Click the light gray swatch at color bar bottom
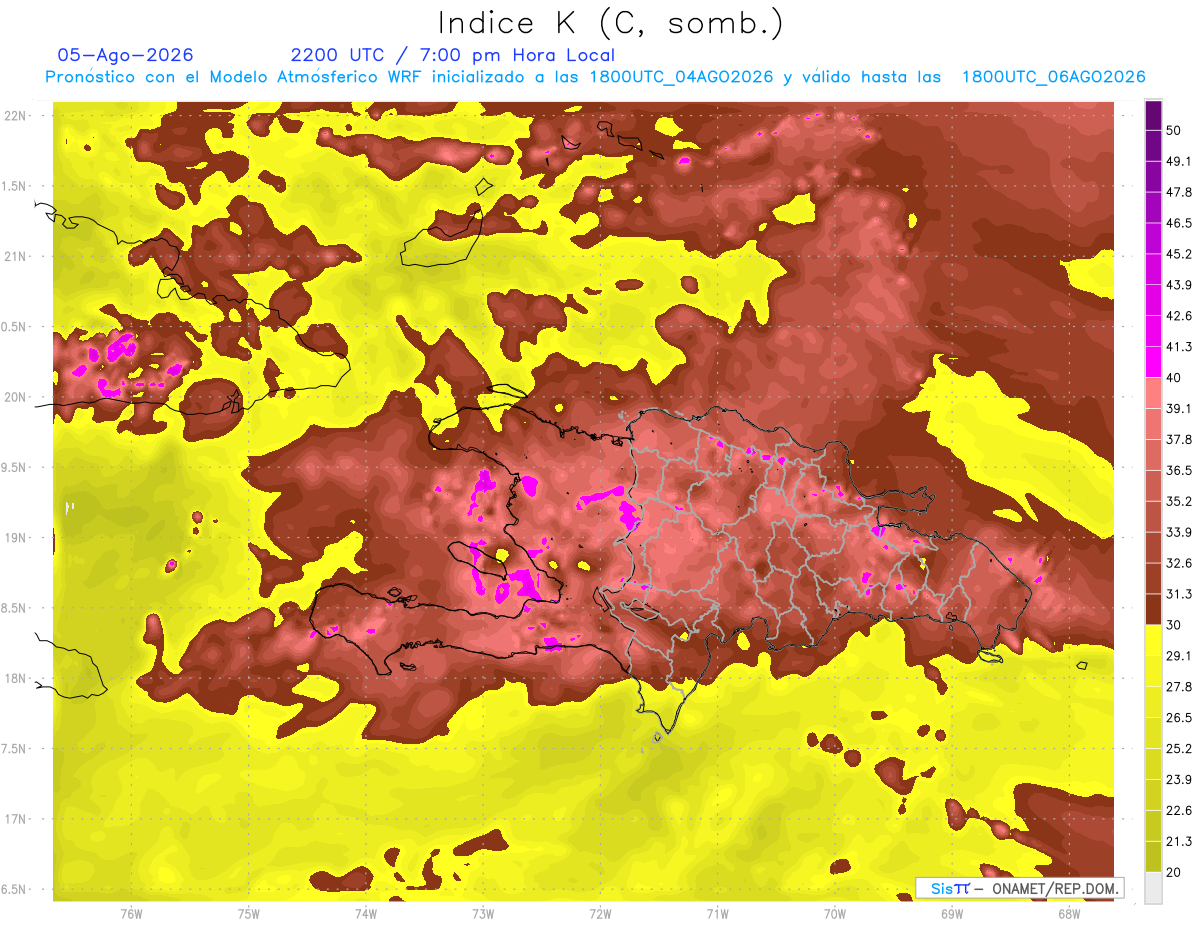The image size is (1200, 927). click(1153, 888)
